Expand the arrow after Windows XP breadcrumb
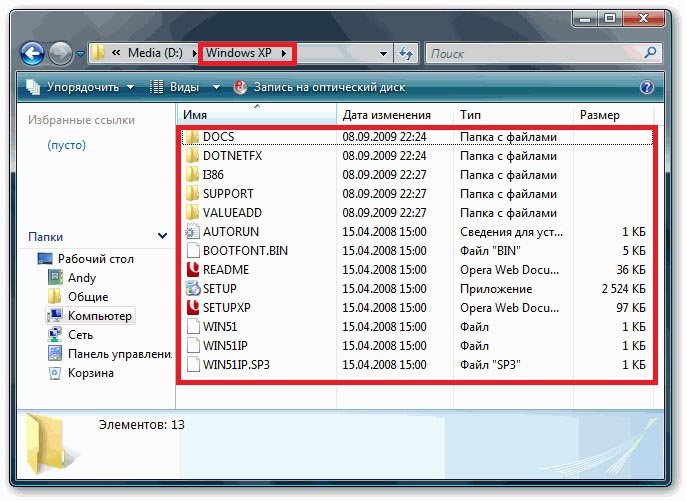 (284, 54)
